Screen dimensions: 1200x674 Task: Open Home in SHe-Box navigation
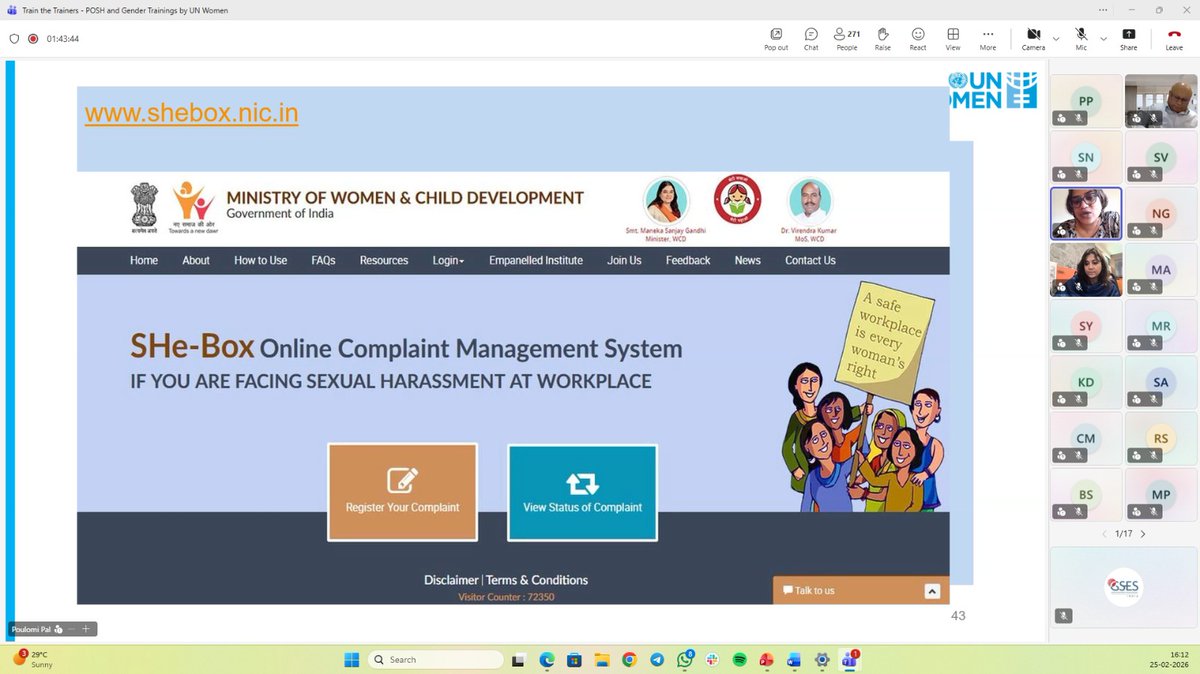tap(144, 260)
